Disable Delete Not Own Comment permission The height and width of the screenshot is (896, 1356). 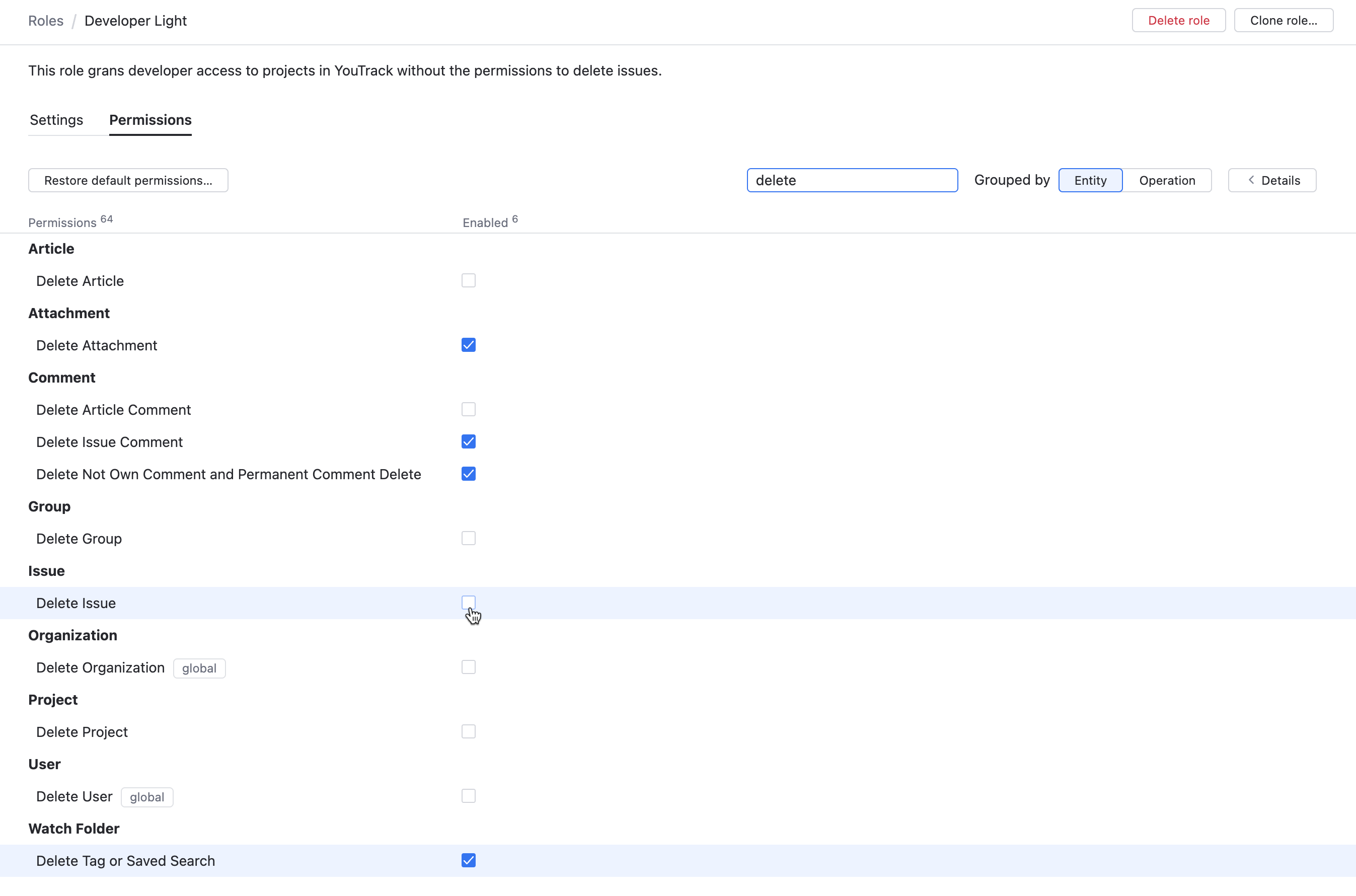click(x=468, y=473)
